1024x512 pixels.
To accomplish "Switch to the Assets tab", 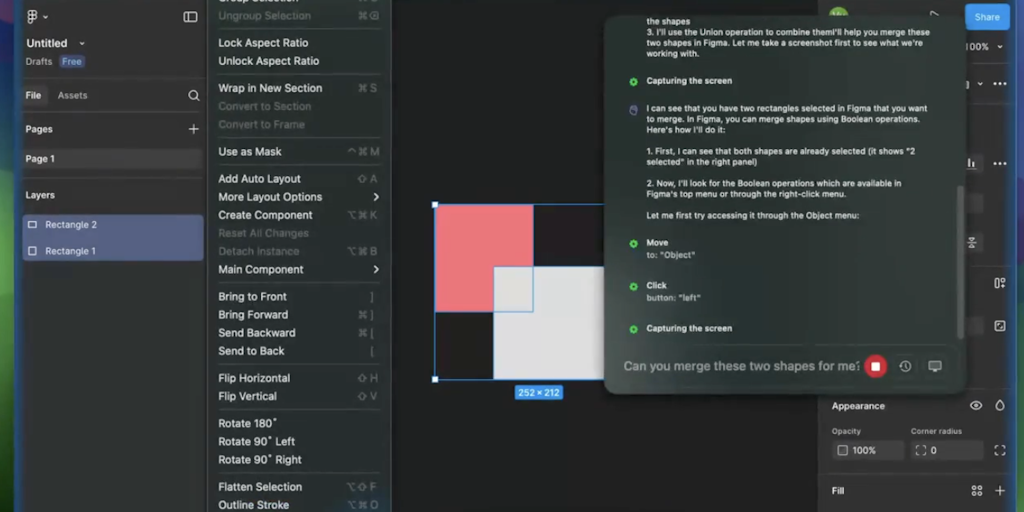I will [x=72, y=95].
